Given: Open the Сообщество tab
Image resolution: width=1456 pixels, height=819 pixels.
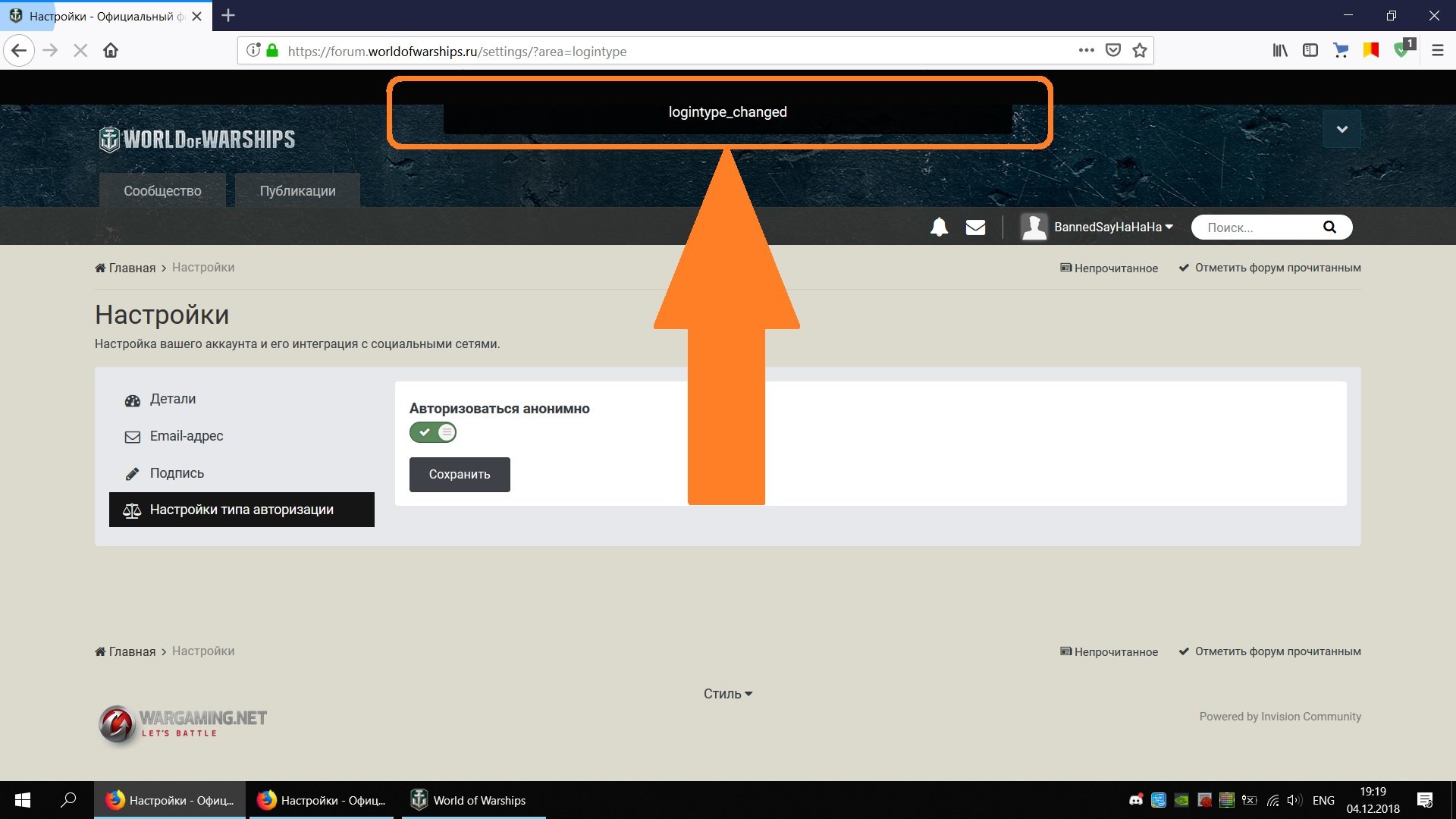Looking at the screenshot, I should pos(162,190).
